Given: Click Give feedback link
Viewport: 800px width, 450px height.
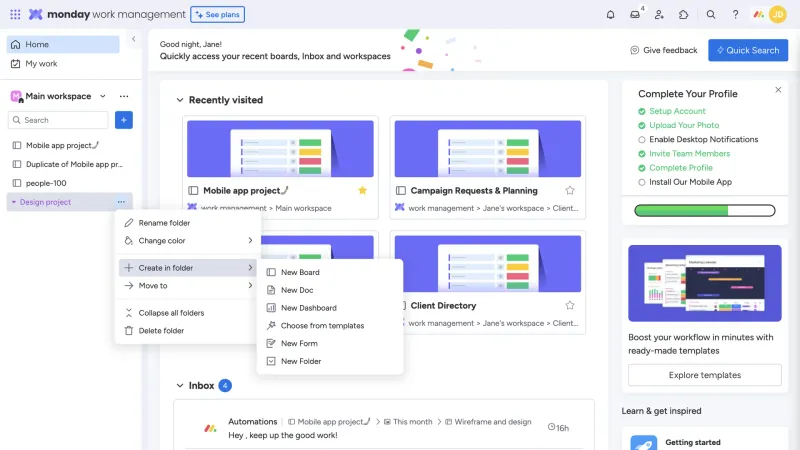Looking at the screenshot, I should (664, 50).
